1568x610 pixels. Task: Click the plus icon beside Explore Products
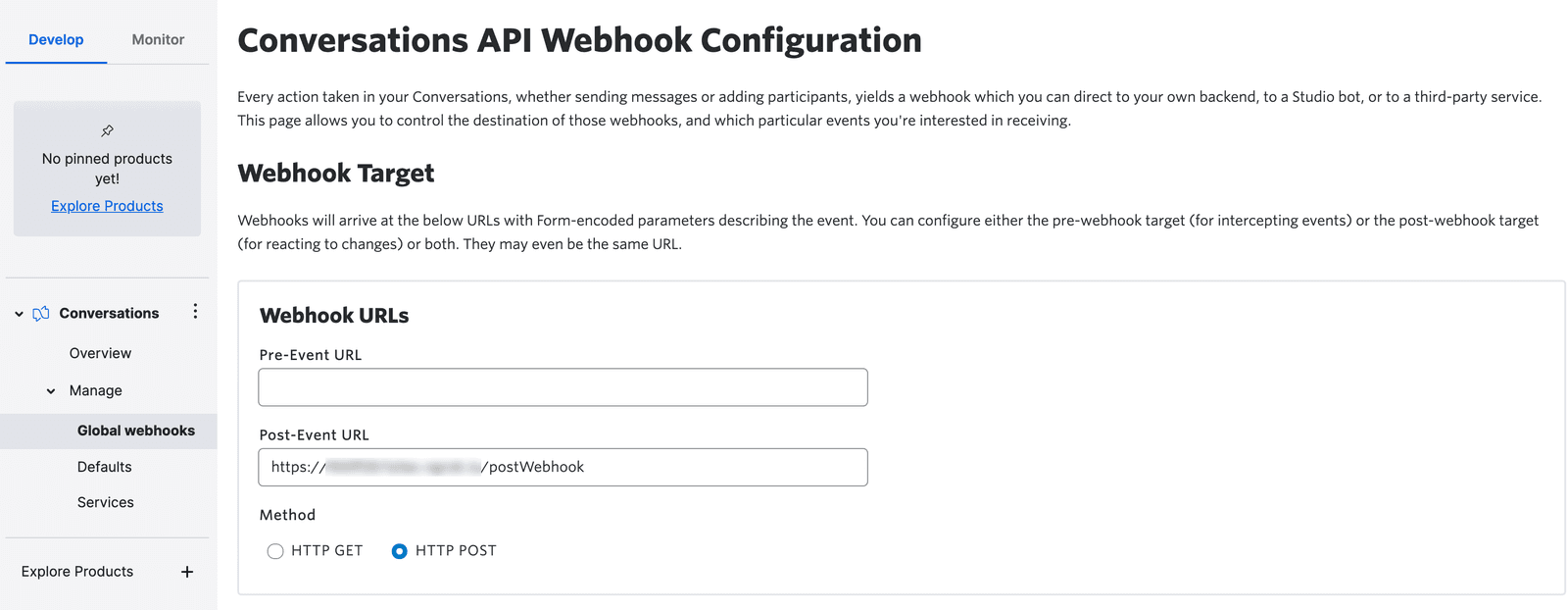[x=186, y=572]
